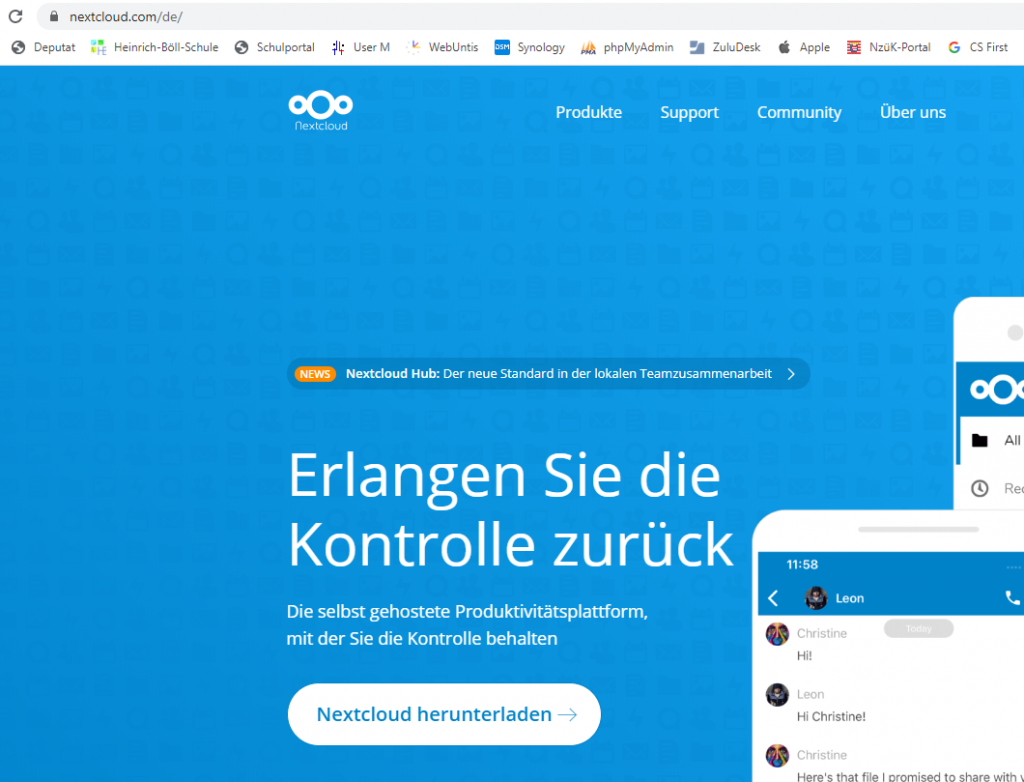Click the orange NEWS badge

(315, 374)
